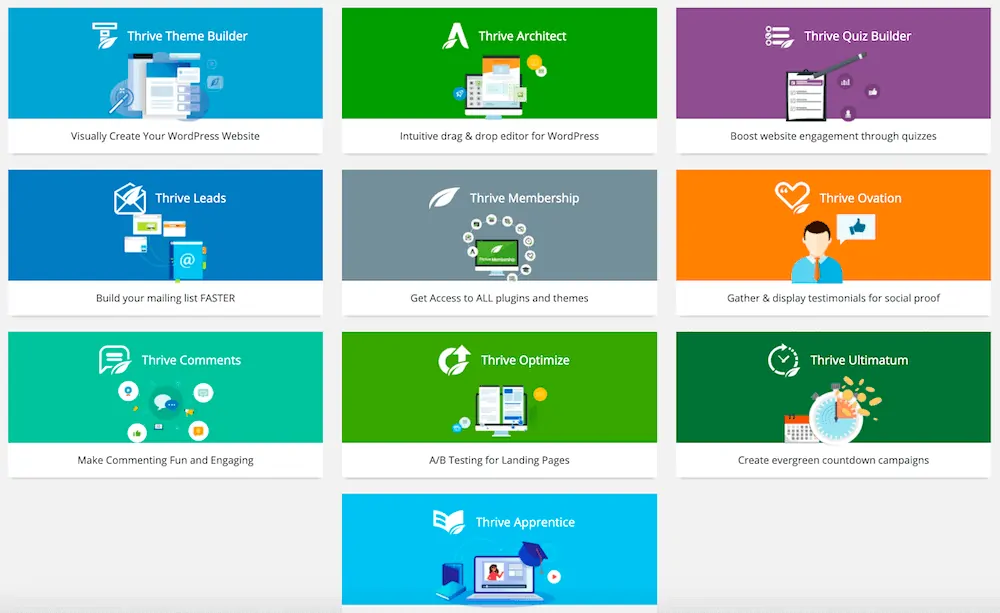Open 'Get Access to ALL plugins and themes'

click(499, 298)
